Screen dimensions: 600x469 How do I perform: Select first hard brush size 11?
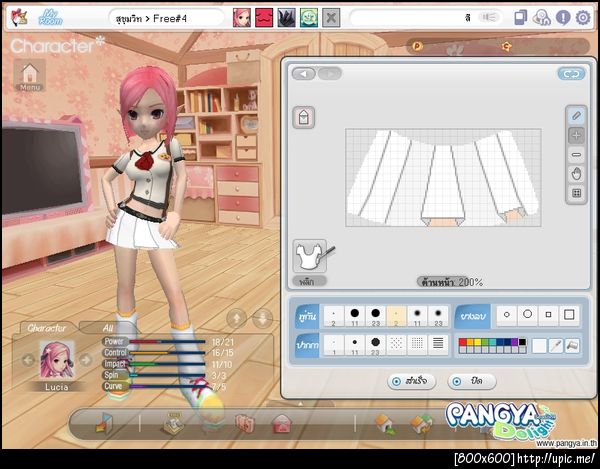[x=355, y=316]
